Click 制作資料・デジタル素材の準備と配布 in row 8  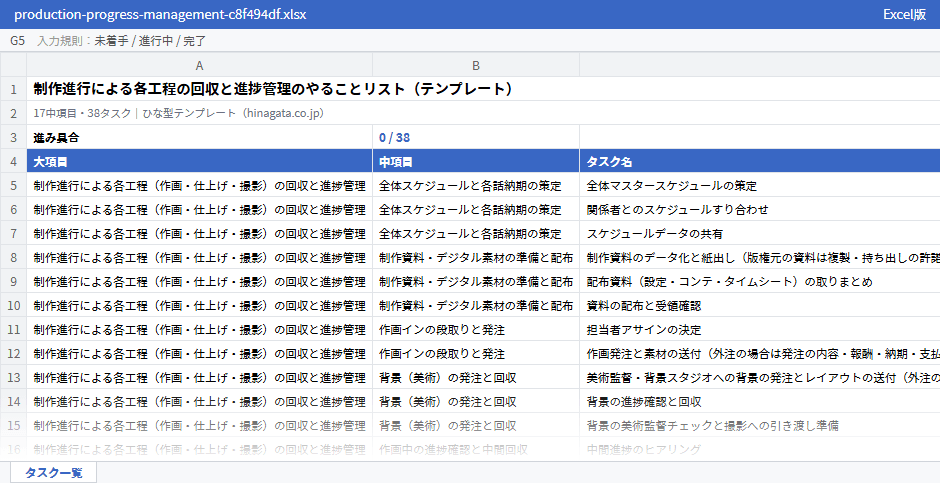tap(476, 258)
